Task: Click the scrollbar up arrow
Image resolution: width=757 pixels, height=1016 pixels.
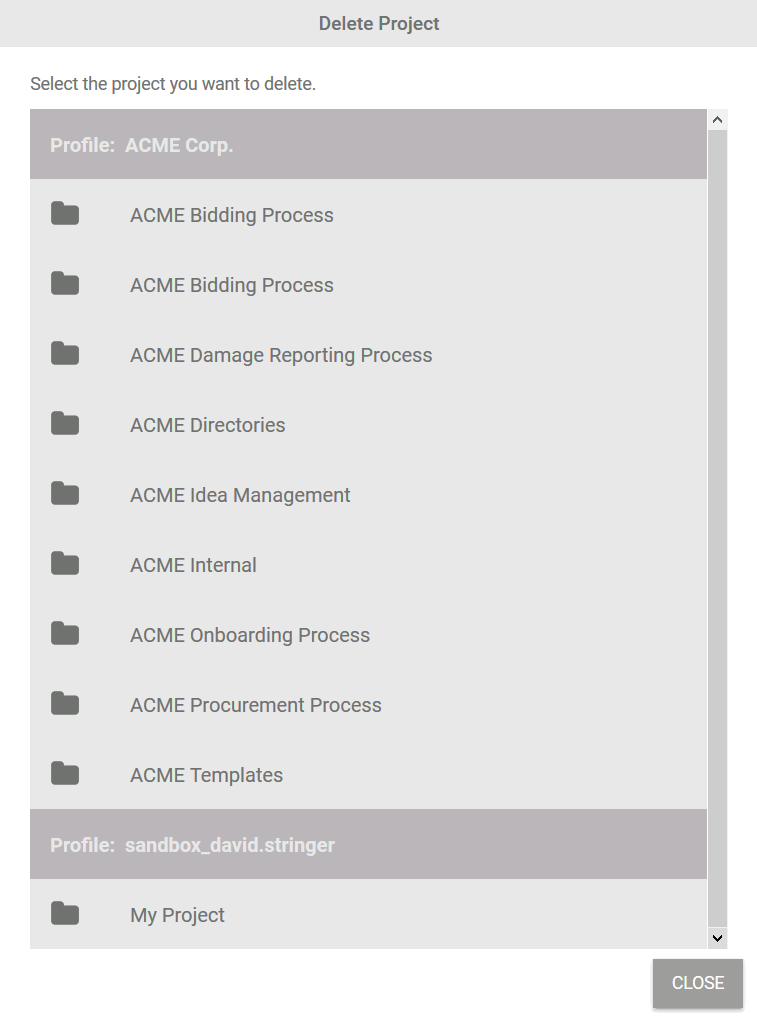Action: [x=717, y=119]
